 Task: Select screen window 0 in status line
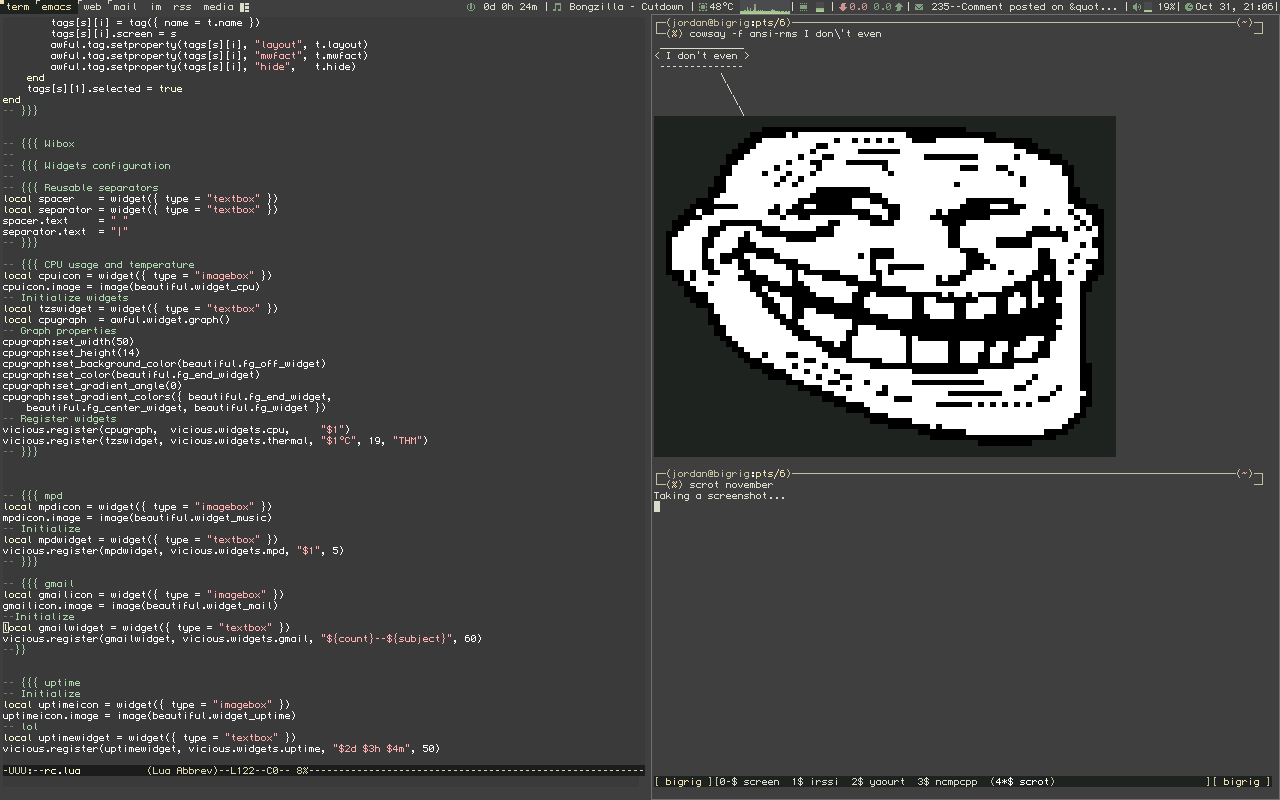pyautogui.click(x=749, y=782)
